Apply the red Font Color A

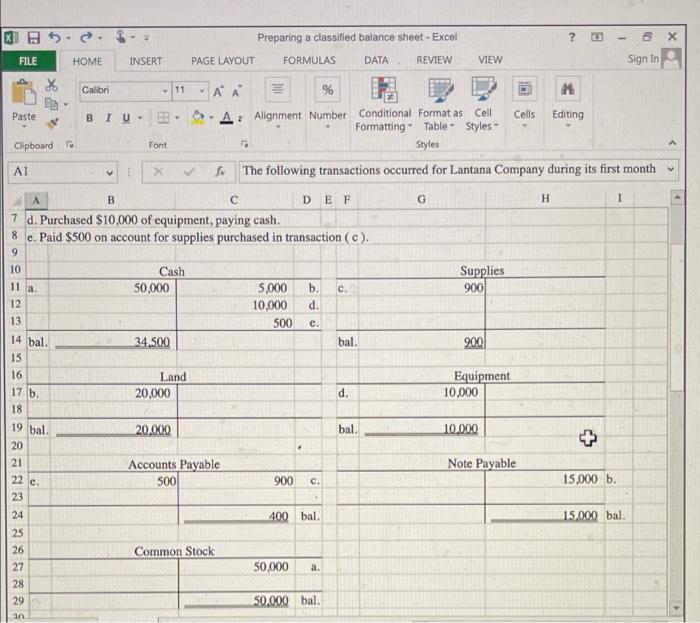click(x=227, y=118)
